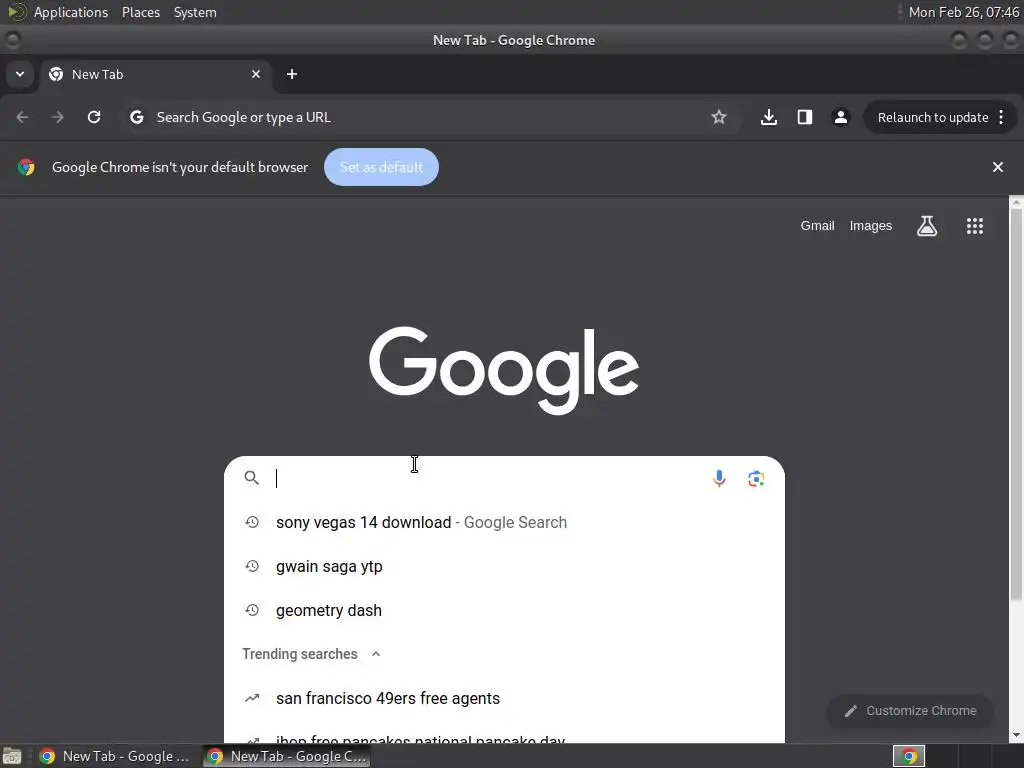This screenshot has height=768, width=1024.
Task: Select suggestion geometry dash
Action: 504,610
